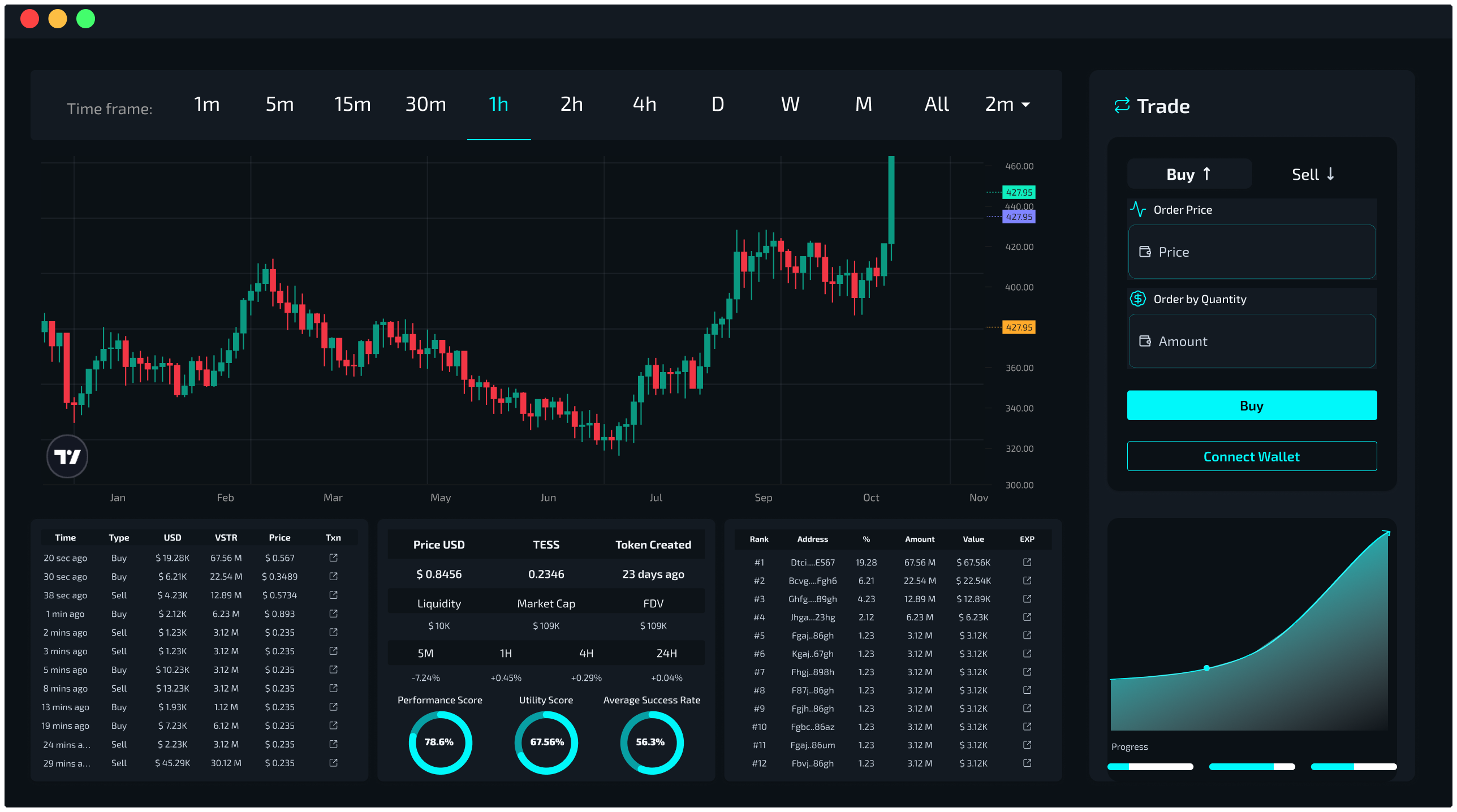Open explorer link for rank #12 holder
This screenshot has width=1457, height=812.
[x=1027, y=763]
